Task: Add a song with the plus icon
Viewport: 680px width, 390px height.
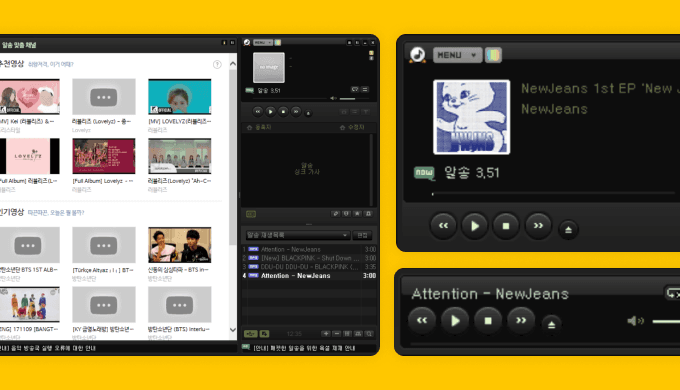Action: [x=326, y=334]
